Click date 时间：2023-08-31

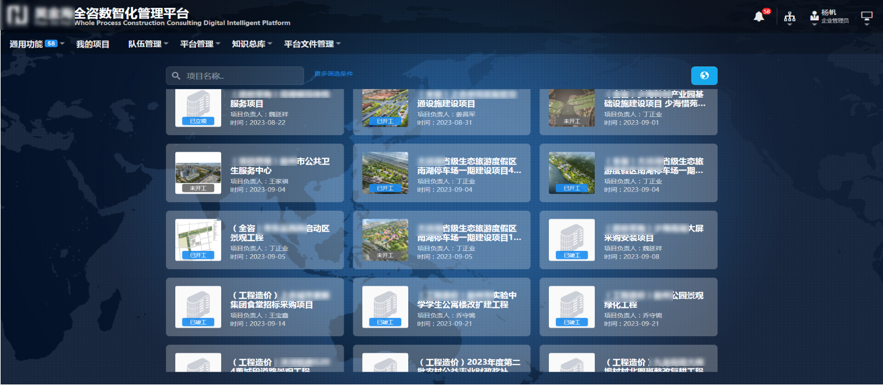pyautogui.click(x=445, y=122)
